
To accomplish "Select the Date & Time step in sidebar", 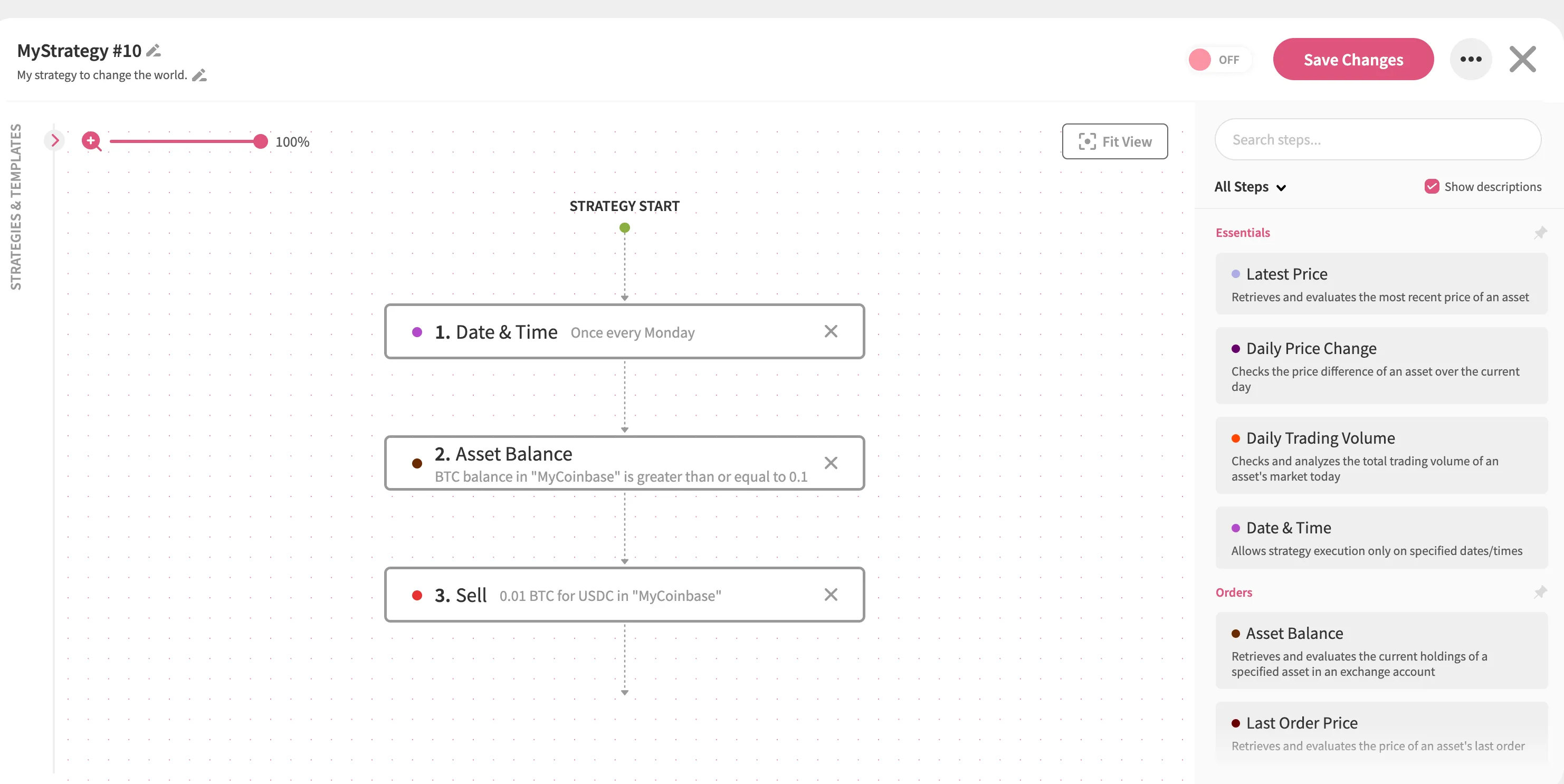I will pos(1381,538).
